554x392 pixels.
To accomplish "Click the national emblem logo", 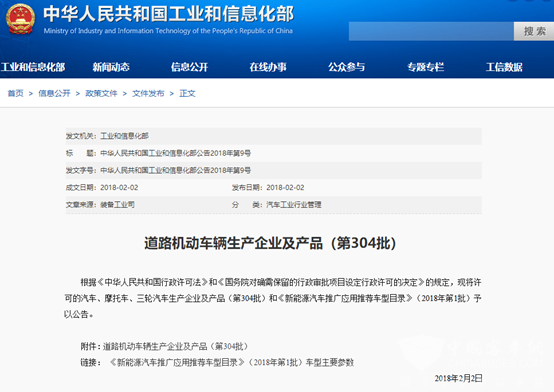I will tap(20, 19).
